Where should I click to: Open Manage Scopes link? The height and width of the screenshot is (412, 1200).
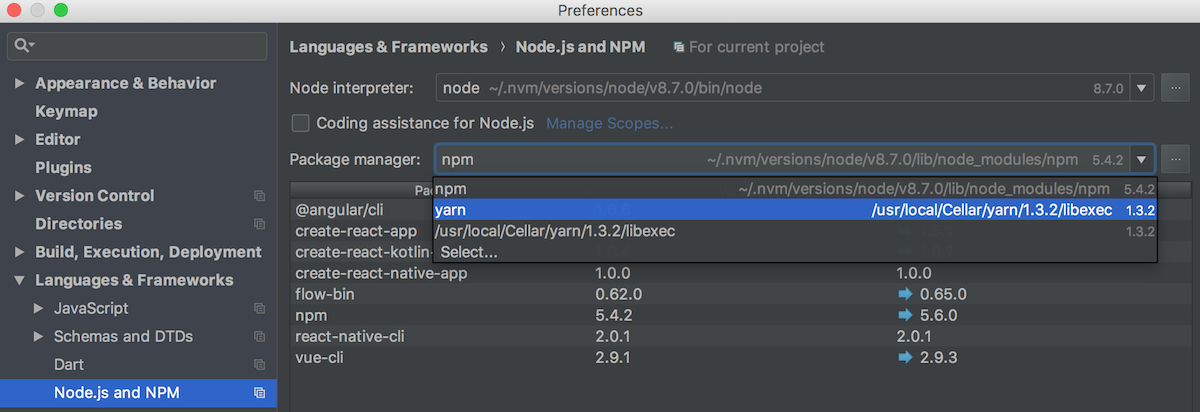[x=609, y=123]
